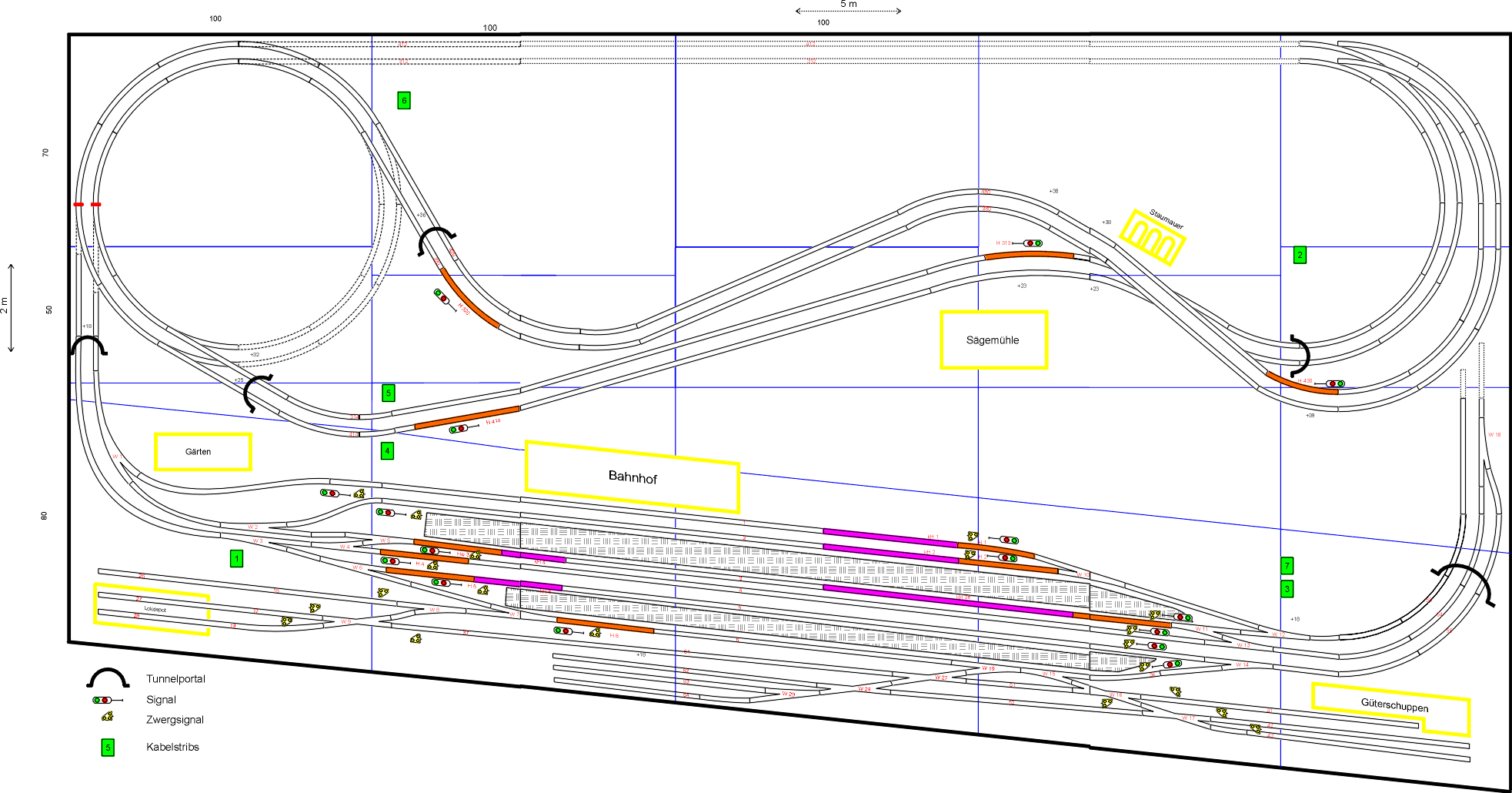
Task: Select the Bahnhof station building box
Action: (633, 477)
